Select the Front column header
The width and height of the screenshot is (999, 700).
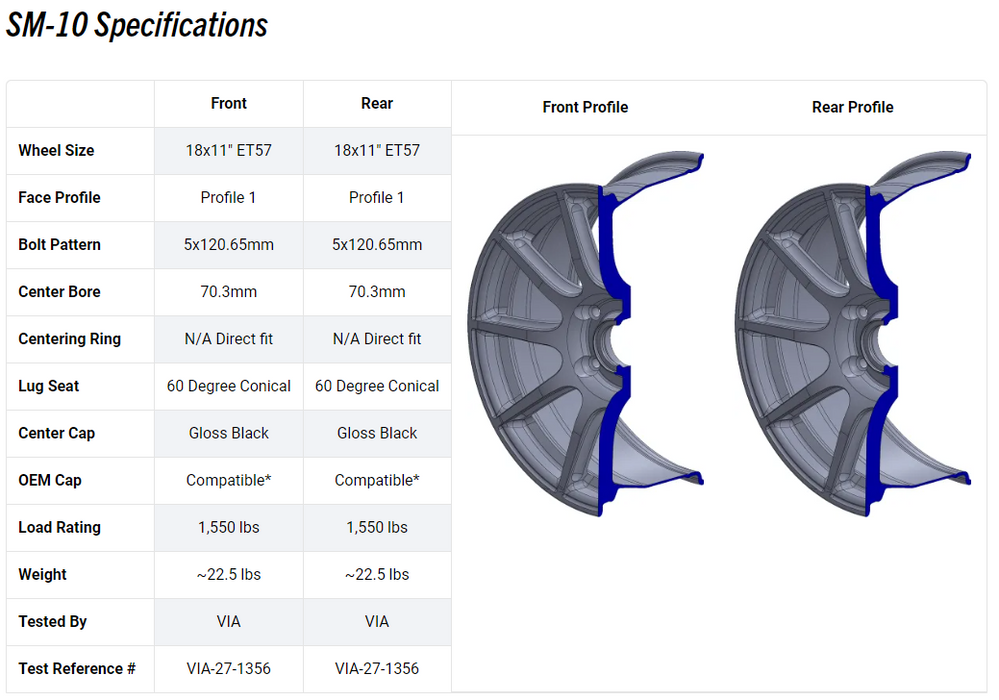pos(229,103)
